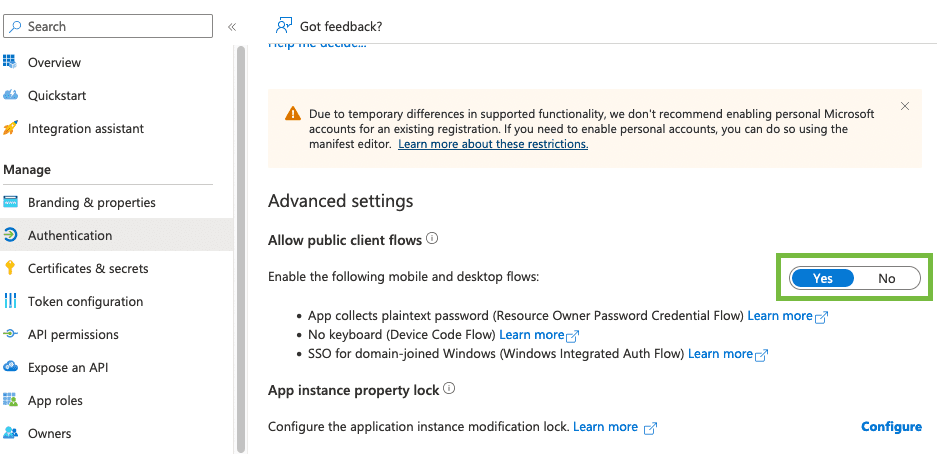Switch public client flows toggle to No
The width and height of the screenshot is (937, 454).
point(886,278)
